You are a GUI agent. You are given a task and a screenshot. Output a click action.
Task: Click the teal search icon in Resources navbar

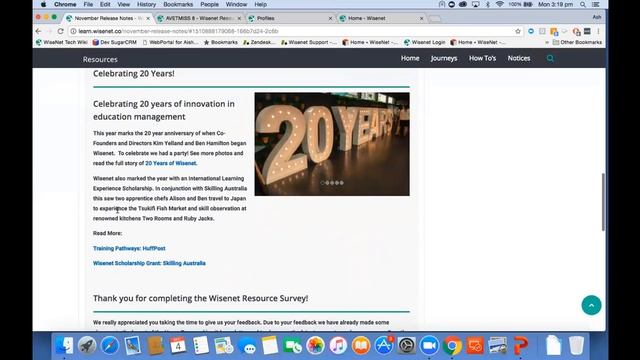tap(550, 58)
